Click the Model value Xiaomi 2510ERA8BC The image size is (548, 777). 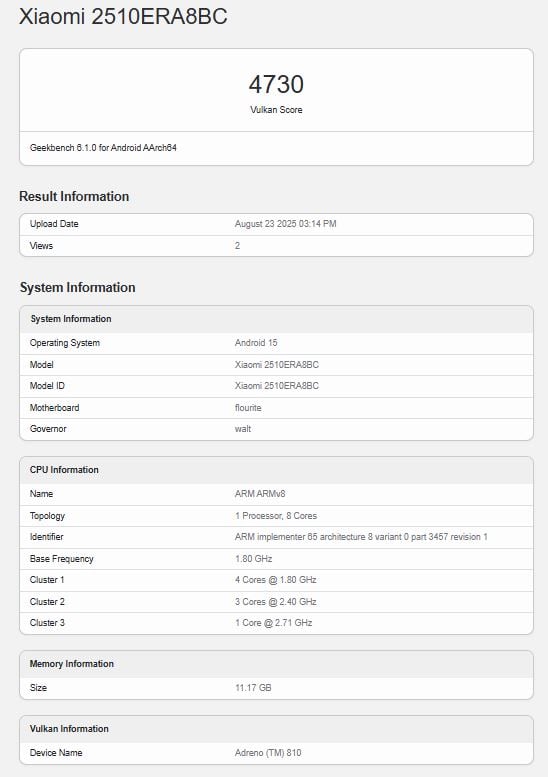coord(276,365)
